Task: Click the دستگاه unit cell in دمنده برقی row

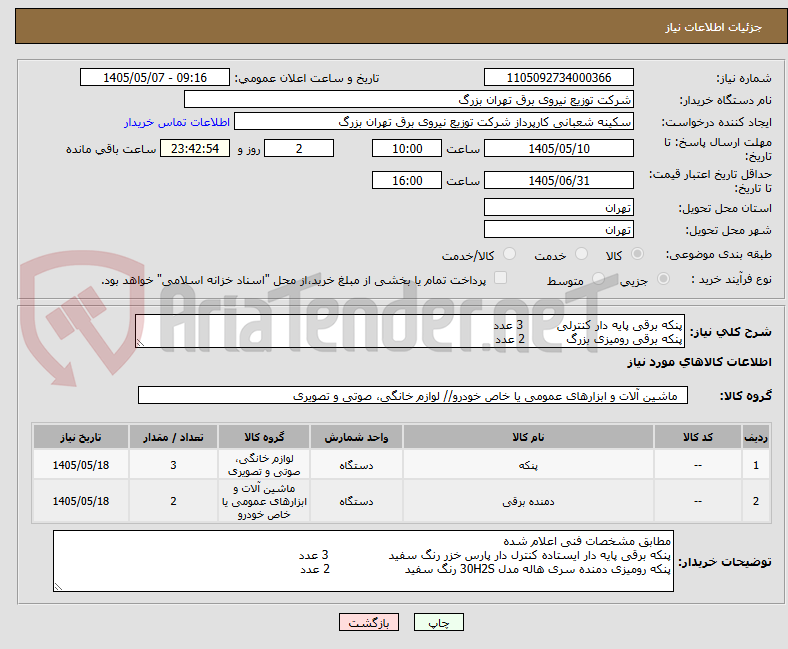Action: click(356, 501)
